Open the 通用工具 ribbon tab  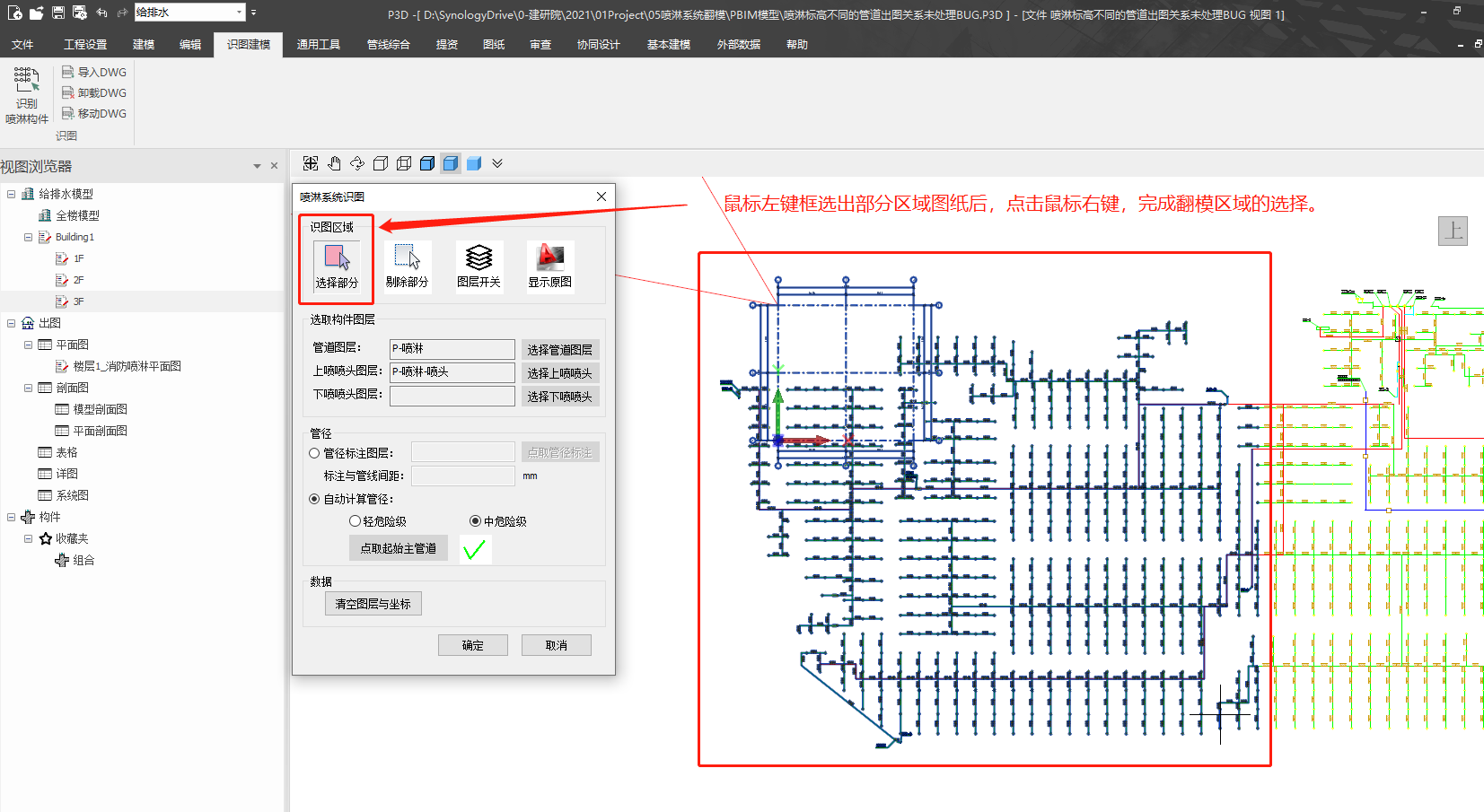click(318, 45)
